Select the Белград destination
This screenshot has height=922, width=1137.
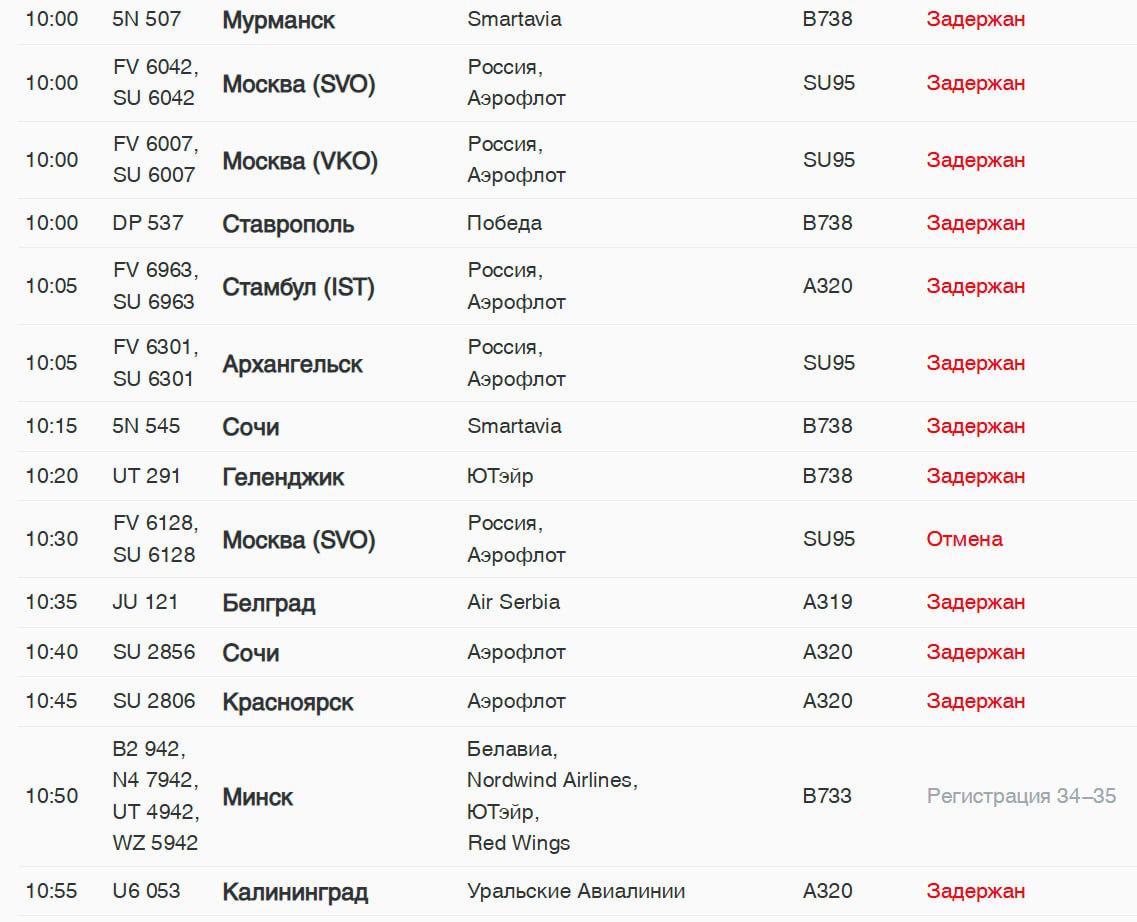[x=268, y=603]
